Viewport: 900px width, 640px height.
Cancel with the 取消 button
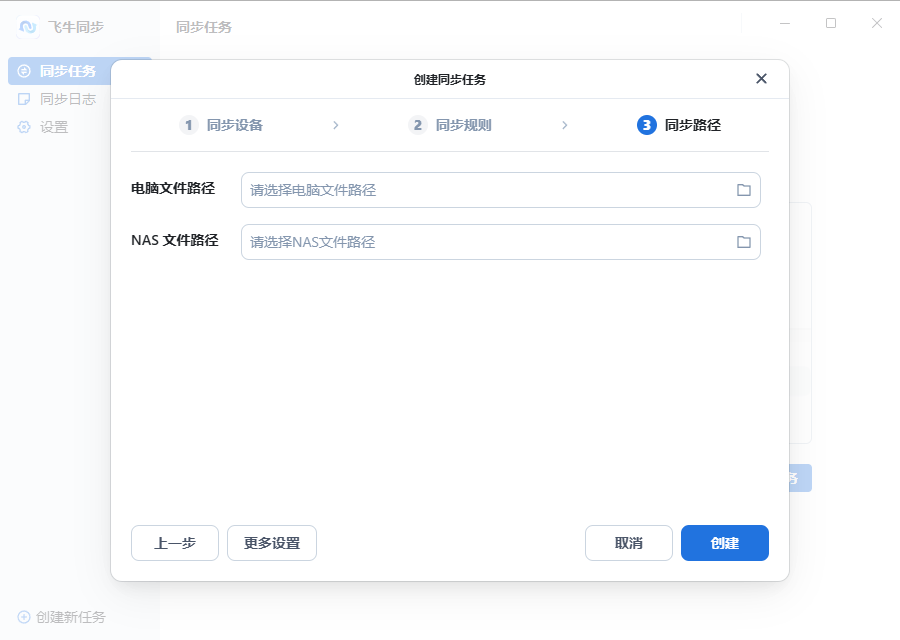pyautogui.click(x=628, y=543)
